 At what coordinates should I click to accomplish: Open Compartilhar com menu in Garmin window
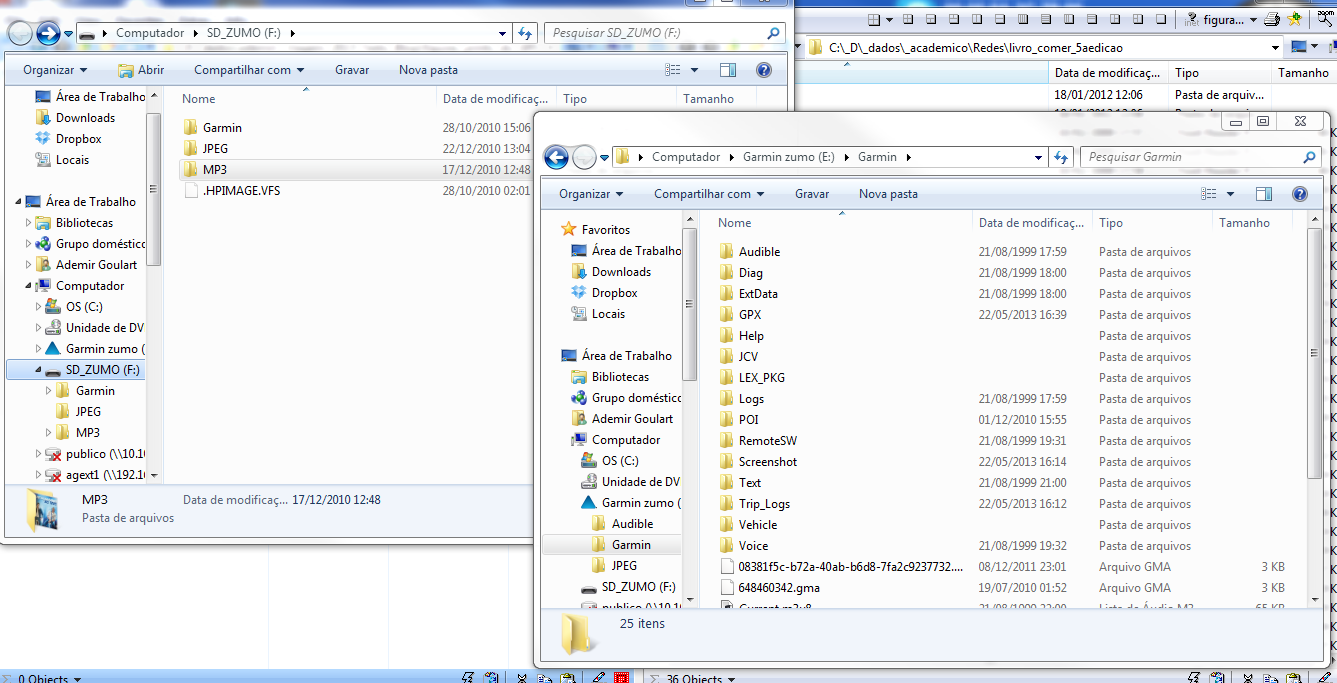click(709, 194)
